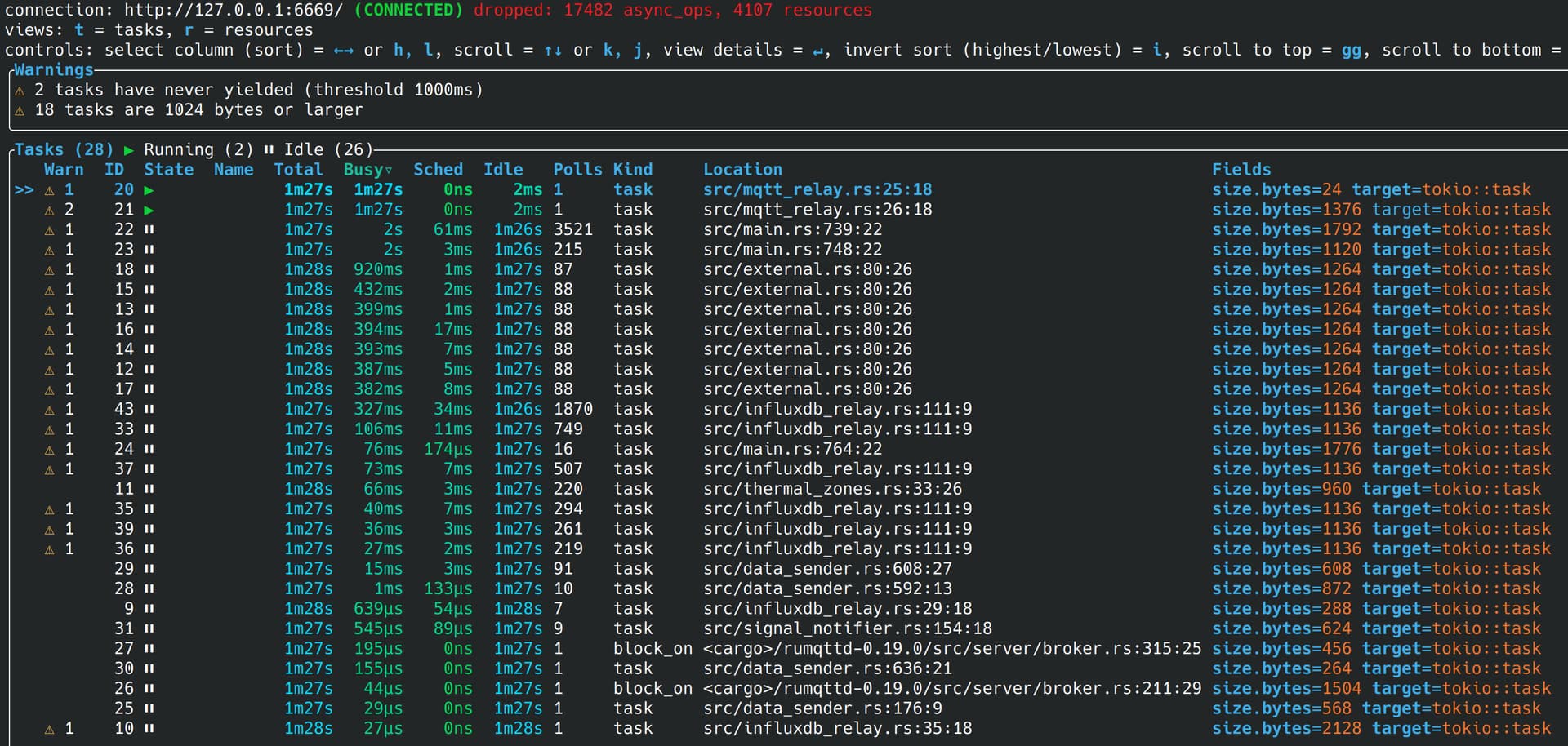
Task: Click task ID 33
Action: (x=124, y=429)
